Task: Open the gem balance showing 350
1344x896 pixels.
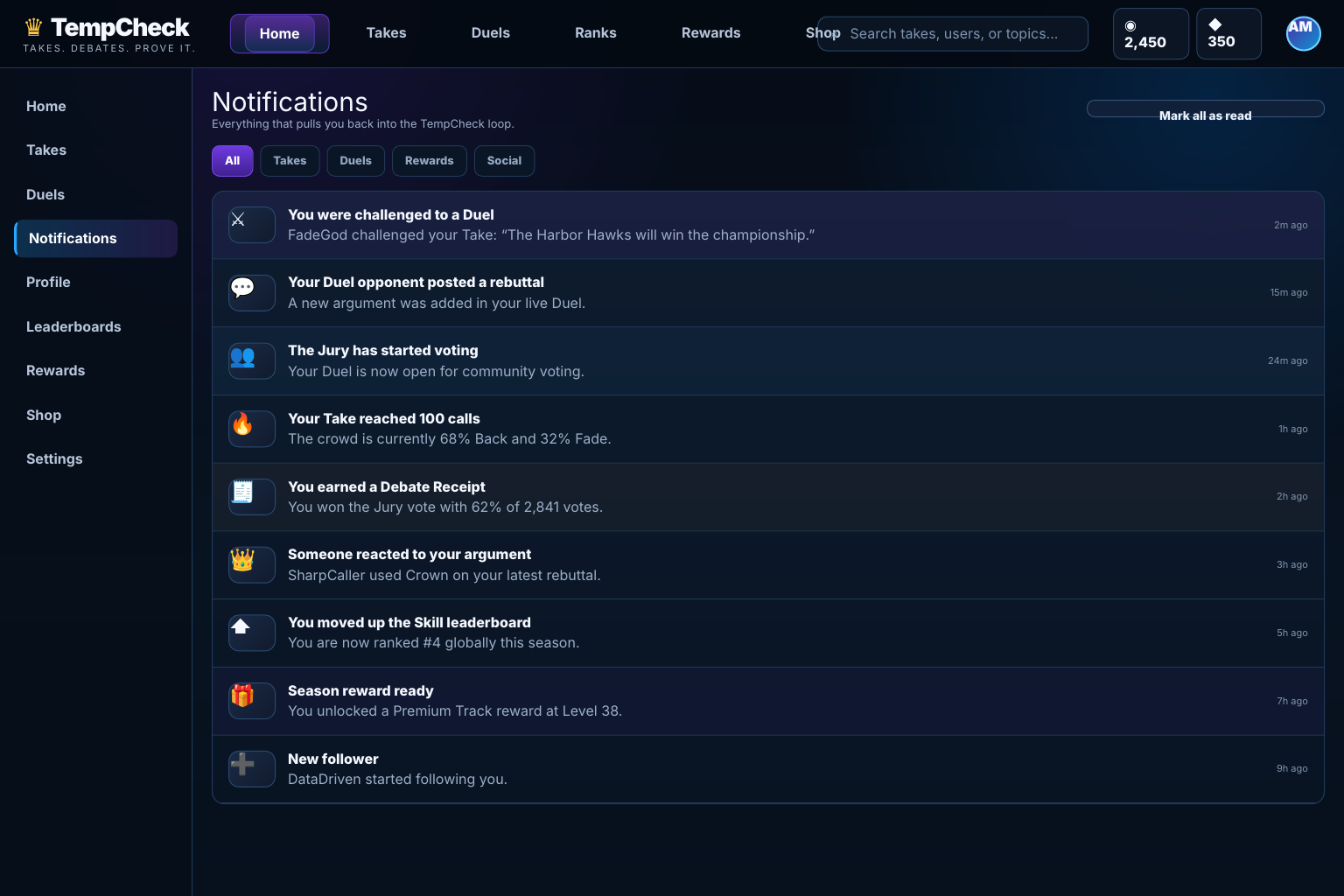Action: 1228,33
